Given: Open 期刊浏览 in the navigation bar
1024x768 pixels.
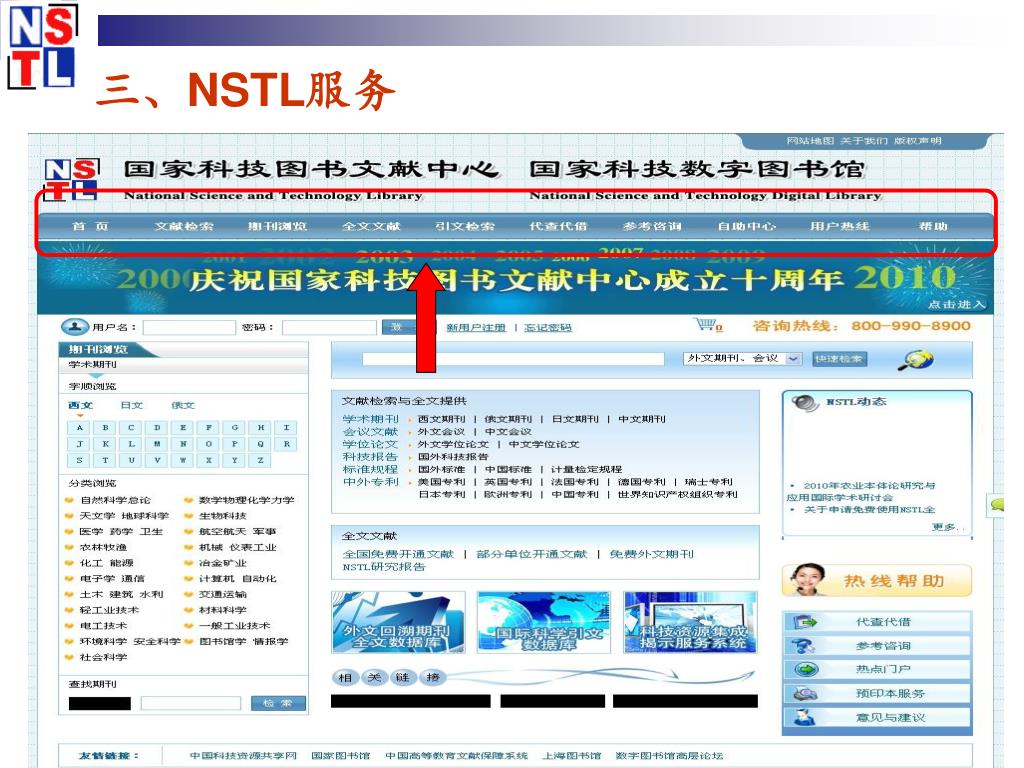Looking at the screenshot, I should tap(277, 227).
